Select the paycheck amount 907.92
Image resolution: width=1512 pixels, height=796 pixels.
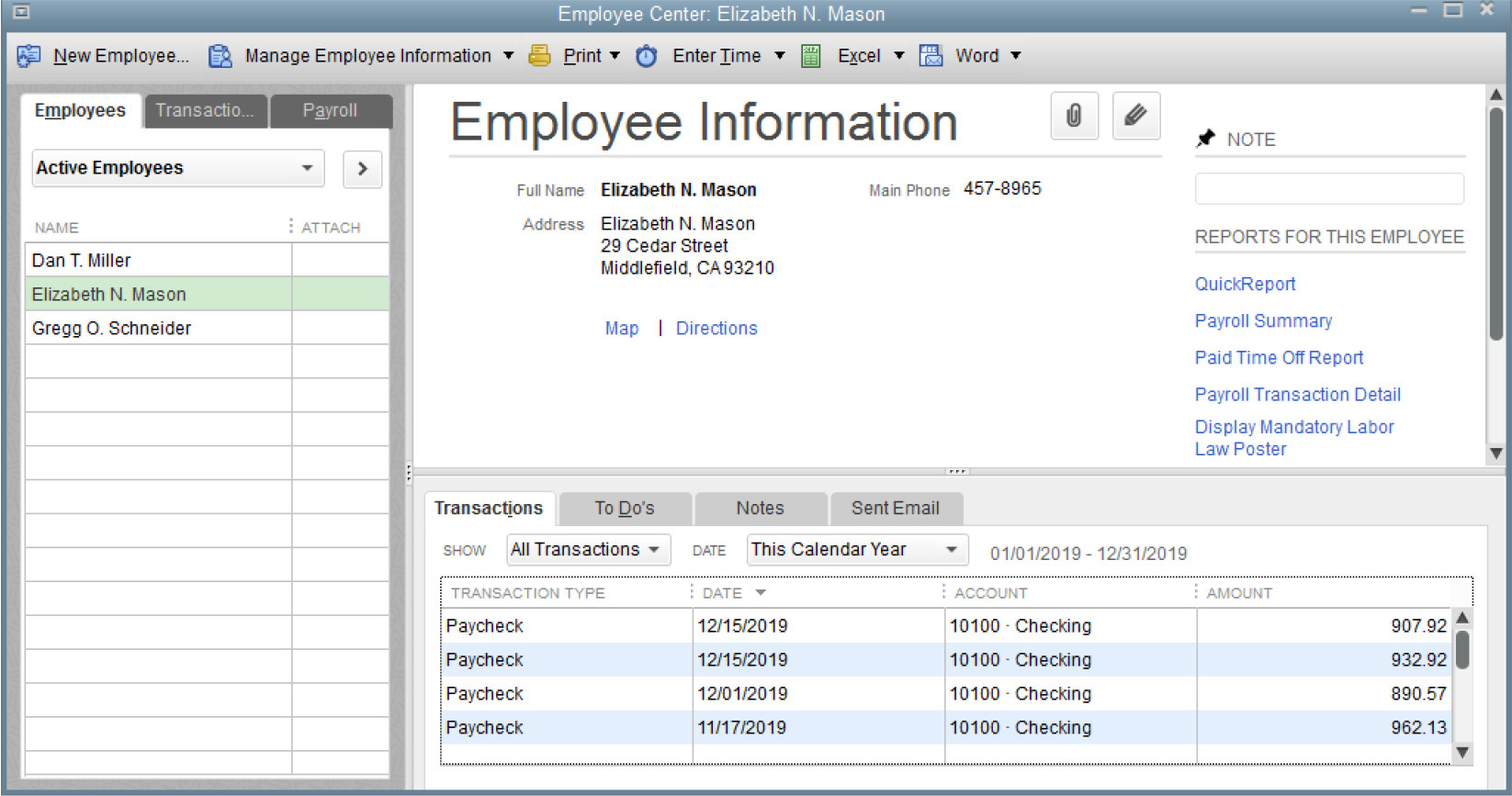tap(1418, 626)
